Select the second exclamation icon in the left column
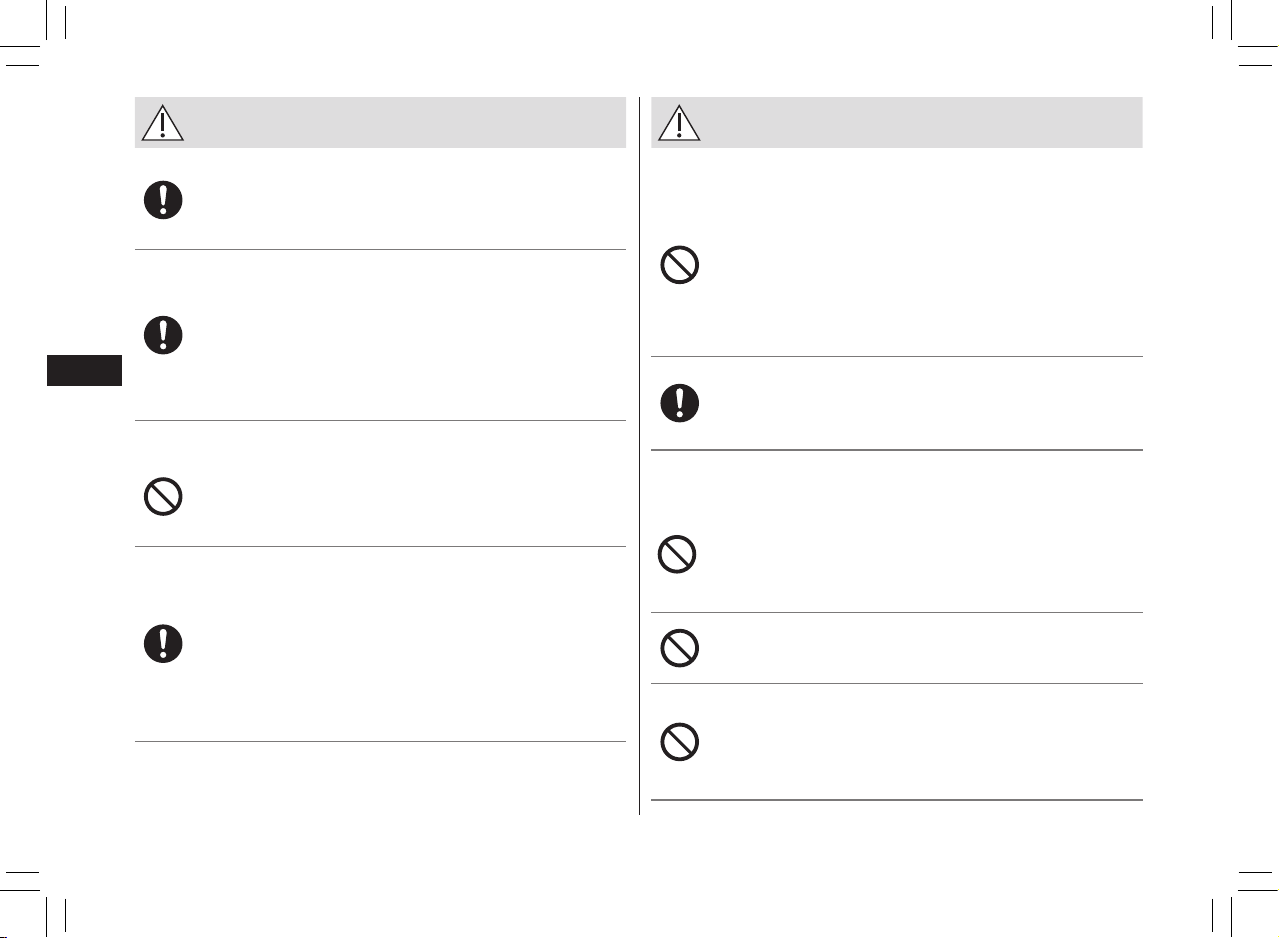This screenshot has width=1279, height=938. pyautogui.click(x=163, y=334)
